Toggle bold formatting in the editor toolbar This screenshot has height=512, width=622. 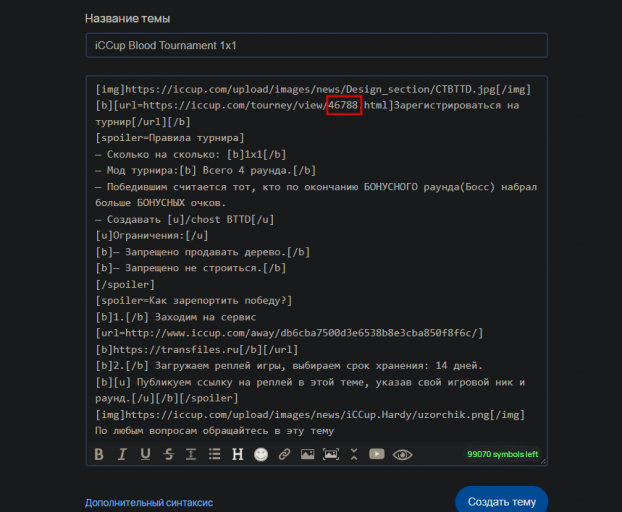point(99,454)
